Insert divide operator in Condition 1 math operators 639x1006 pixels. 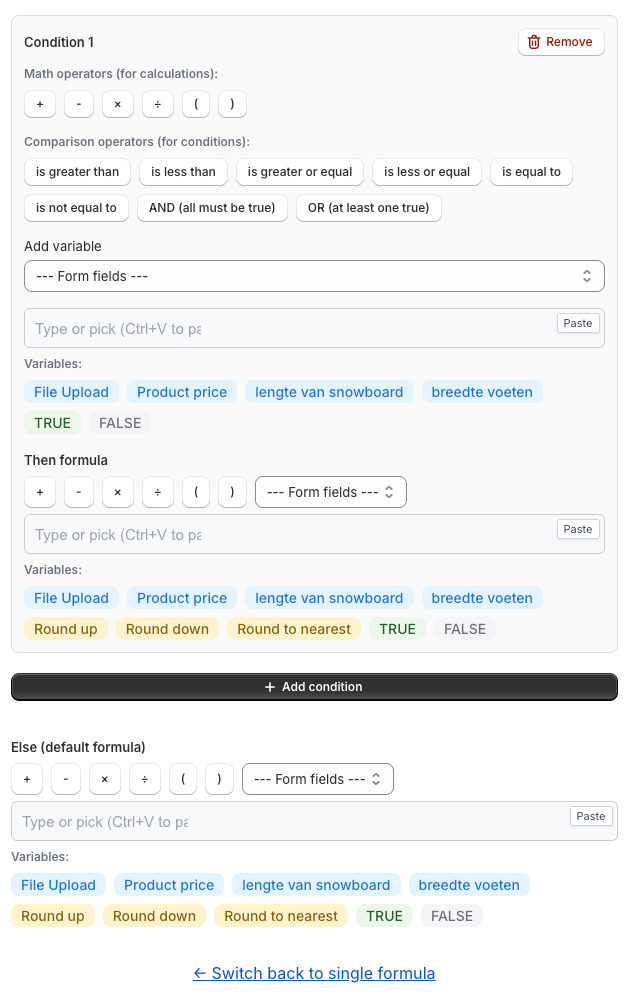point(156,104)
